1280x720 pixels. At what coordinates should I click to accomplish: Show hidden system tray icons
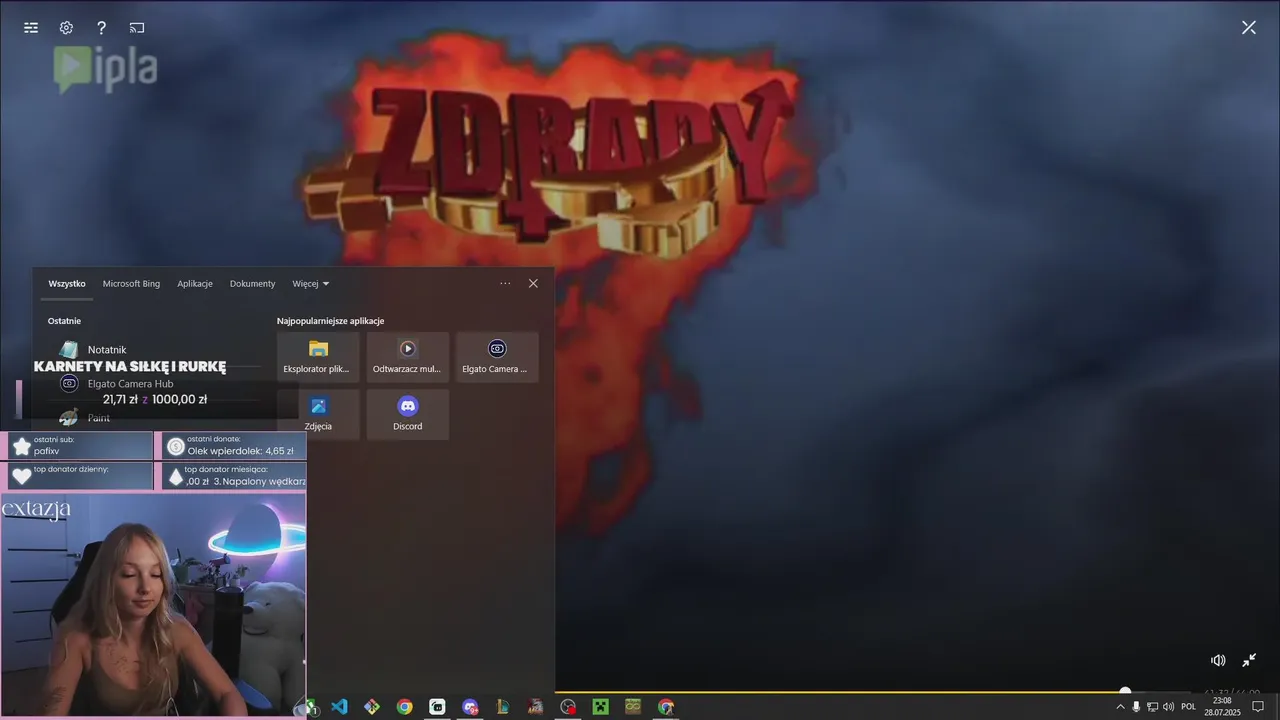pos(1120,706)
